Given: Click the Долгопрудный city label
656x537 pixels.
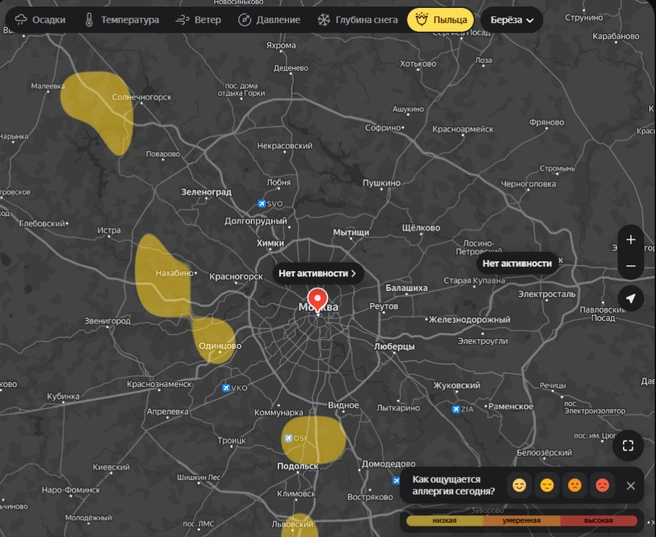Looking at the screenshot, I should 256,221.
